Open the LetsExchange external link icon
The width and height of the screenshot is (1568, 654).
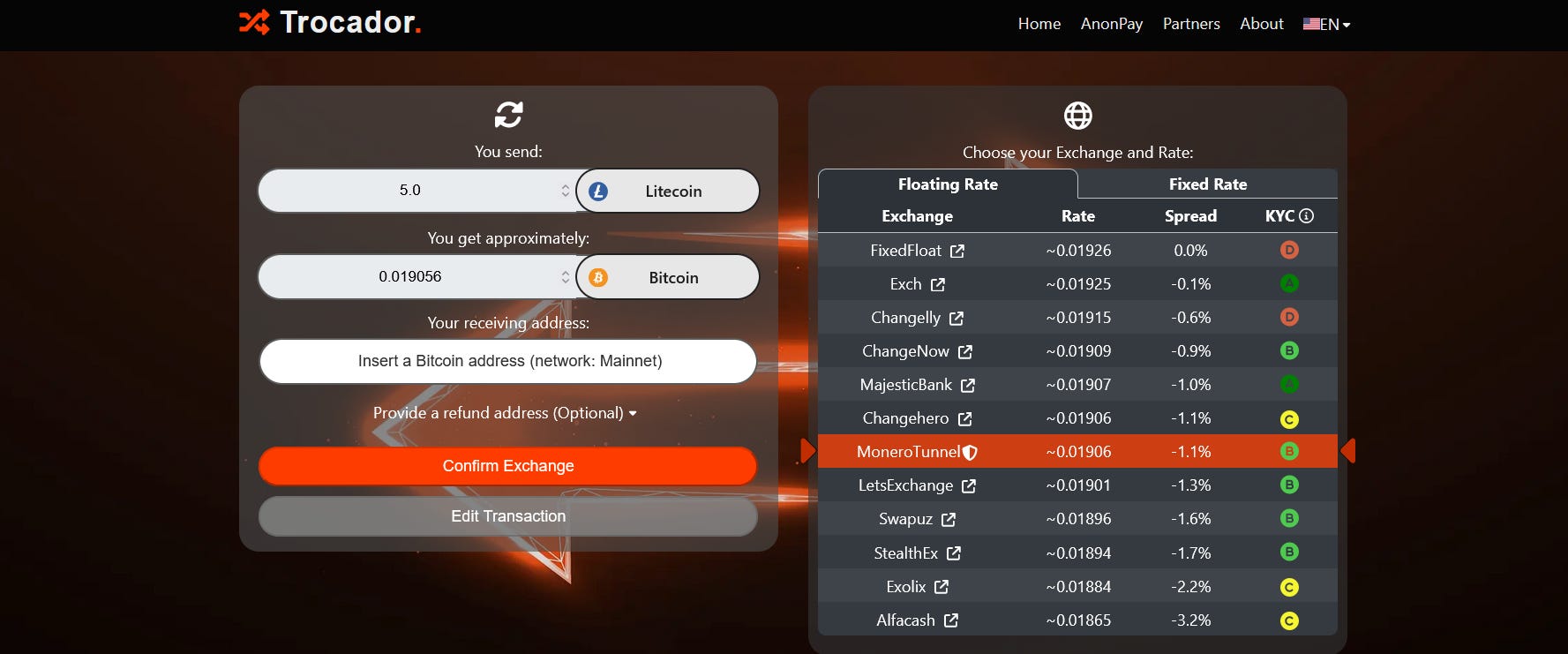[x=969, y=485]
